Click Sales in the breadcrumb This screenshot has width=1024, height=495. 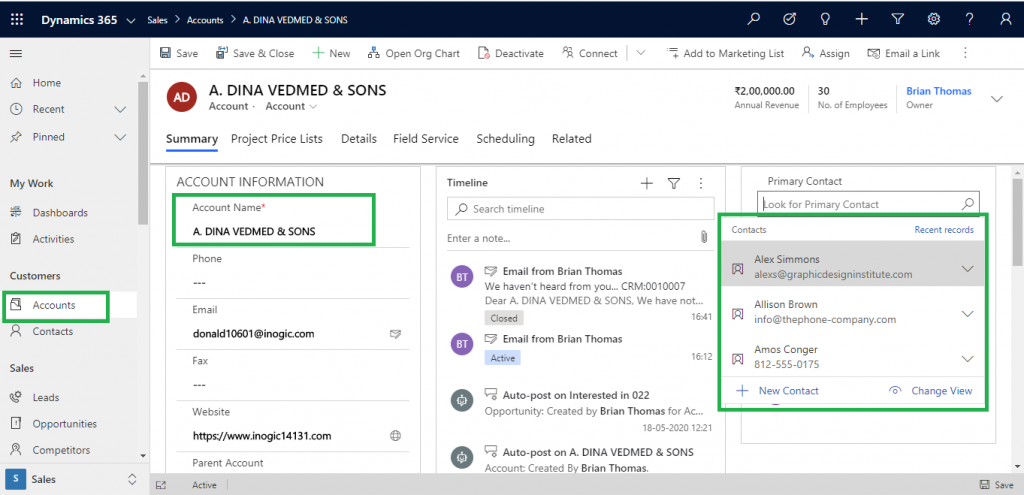pos(157,20)
